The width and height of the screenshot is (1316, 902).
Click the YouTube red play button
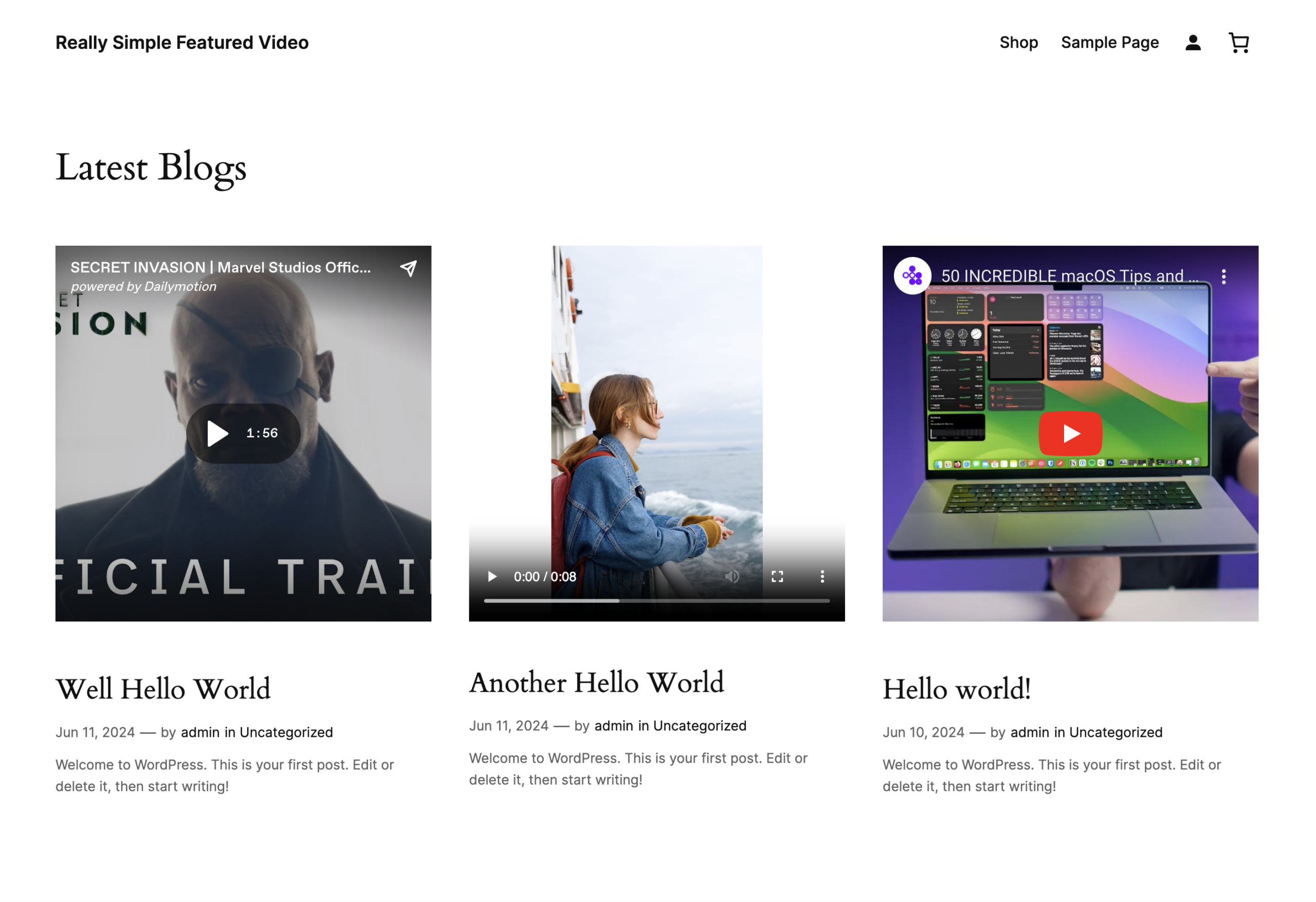pos(1070,433)
